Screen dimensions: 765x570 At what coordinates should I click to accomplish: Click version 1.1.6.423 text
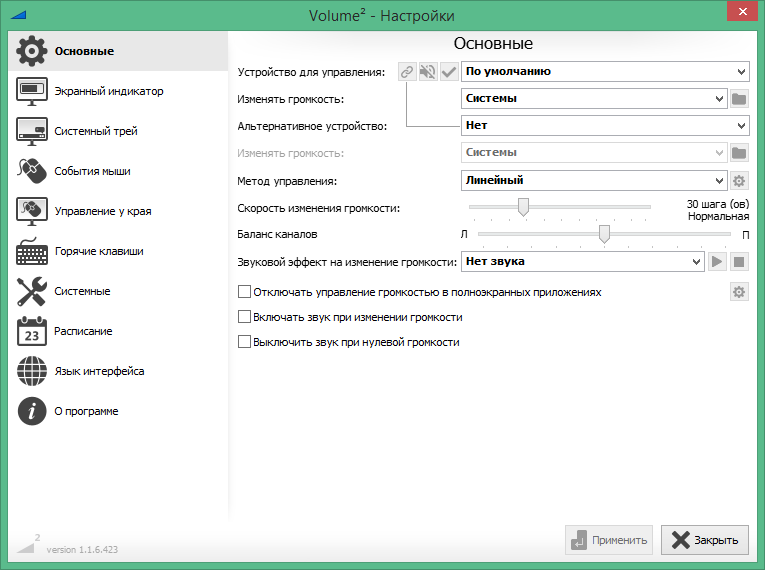(82, 550)
